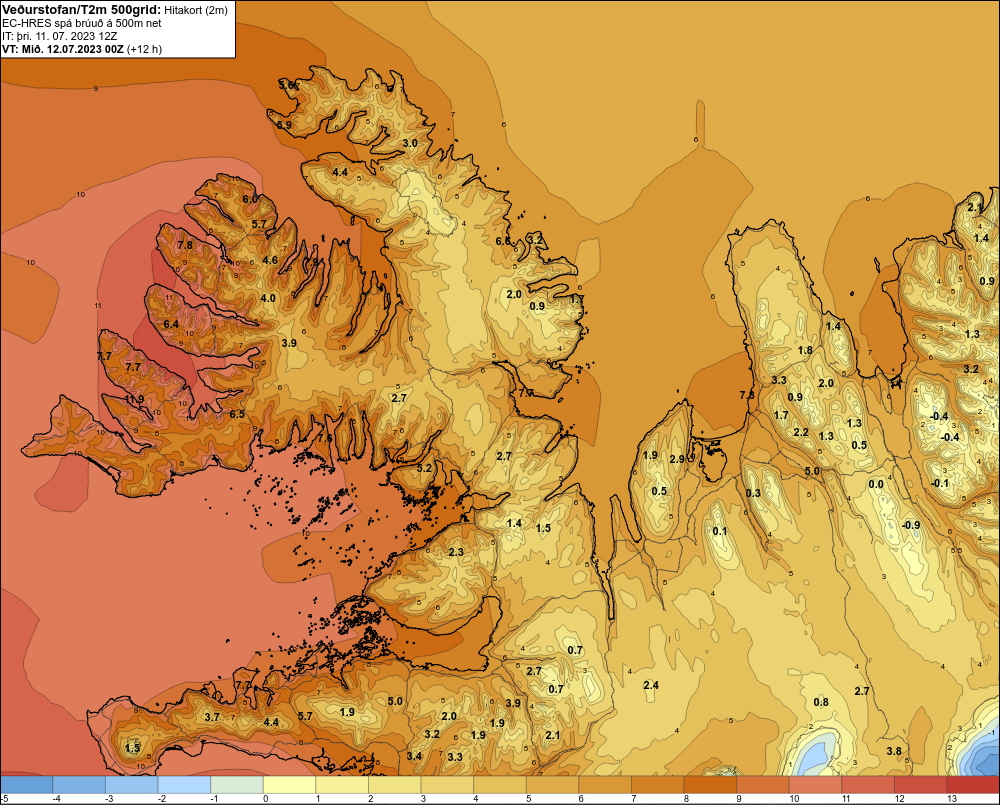This screenshot has width=1000, height=805.
Task: Click the 2.2 temperature label
Action: (801, 432)
